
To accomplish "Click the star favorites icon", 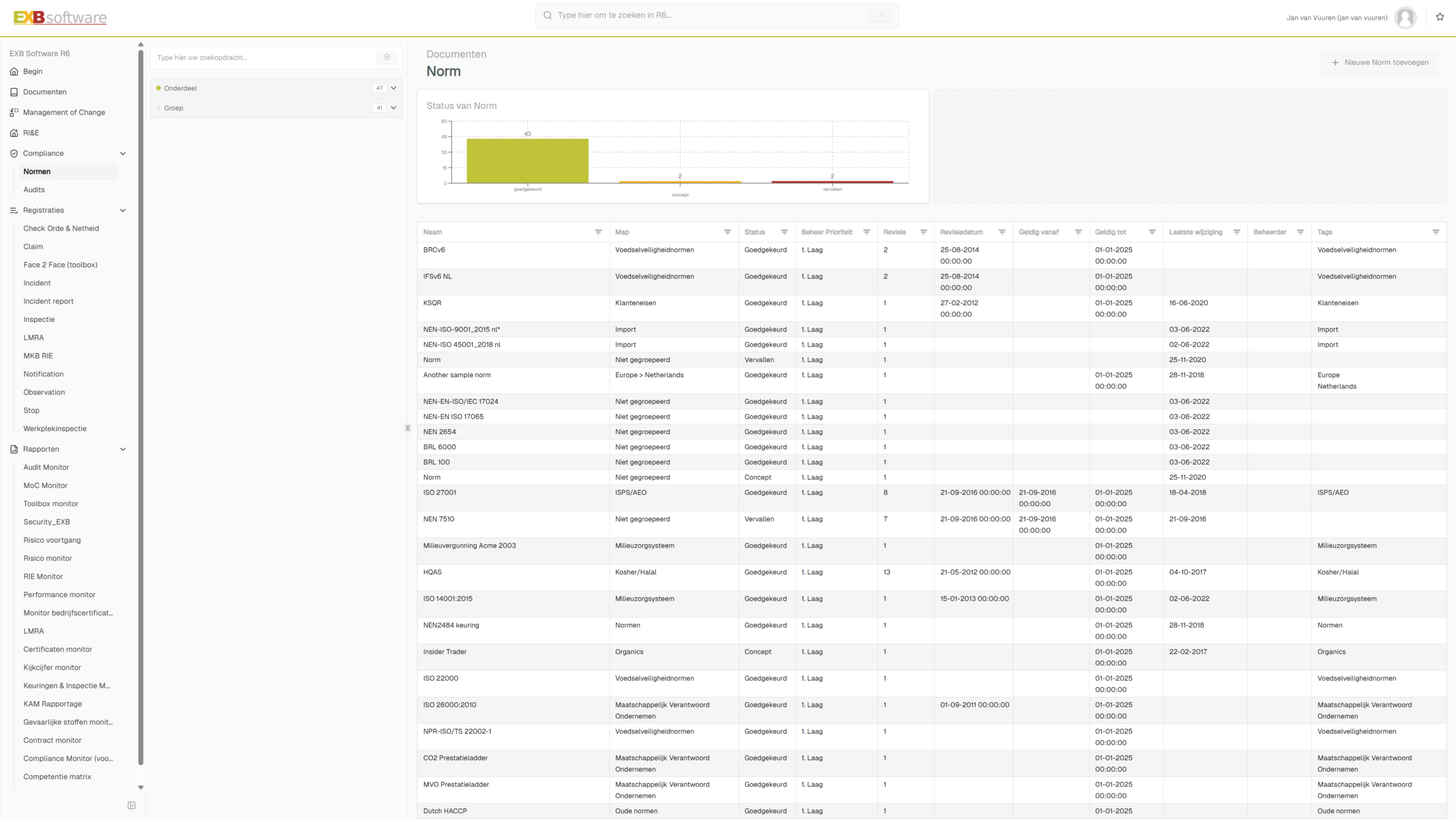I will click(1440, 17).
